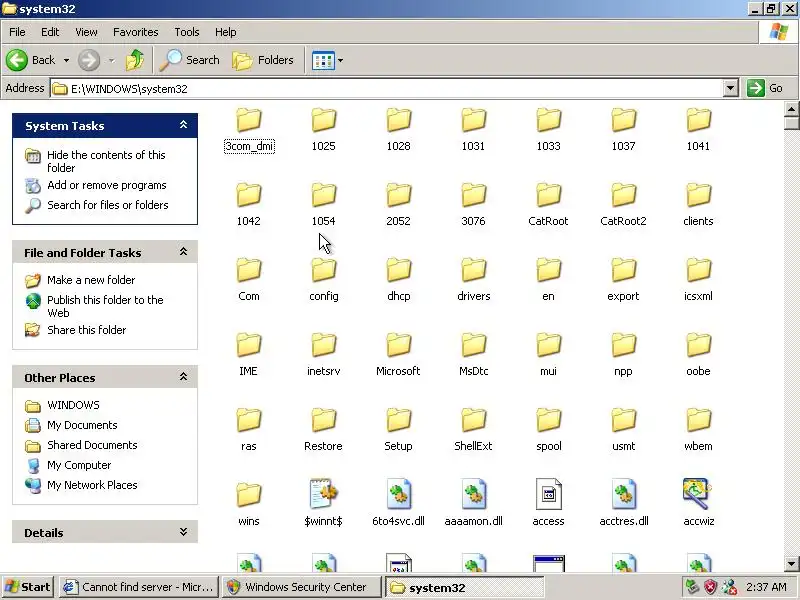
Task: Select the drivers folder icon
Action: coord(473,270)
